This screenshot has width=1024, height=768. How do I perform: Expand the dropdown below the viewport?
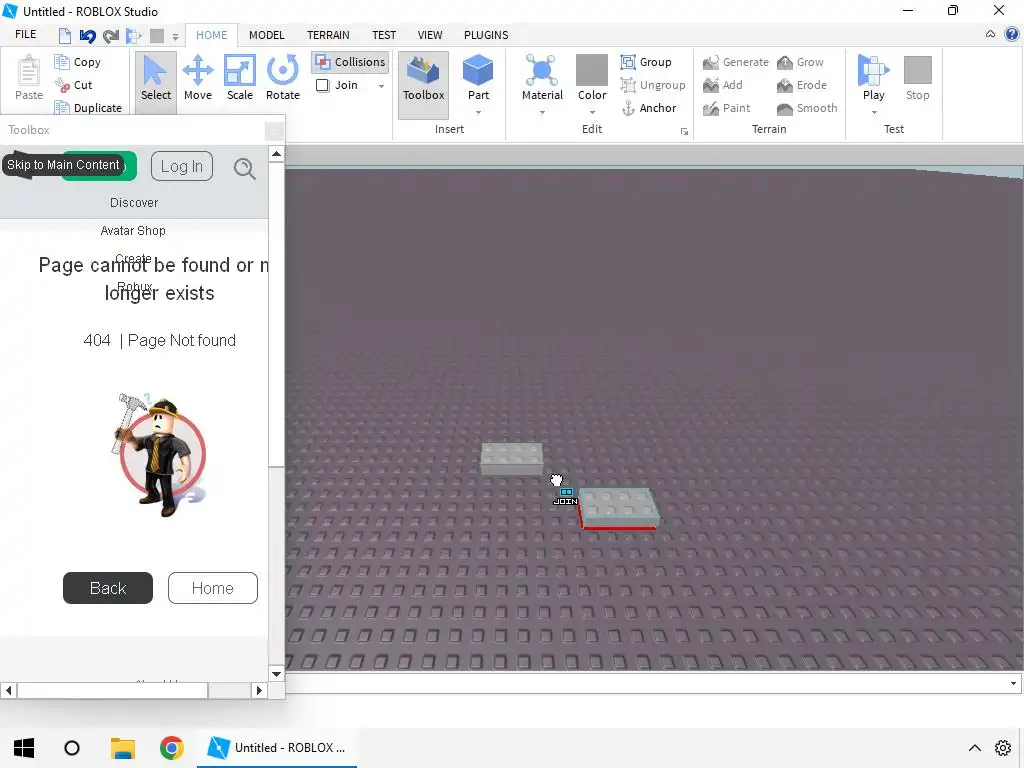(1013, 683)
